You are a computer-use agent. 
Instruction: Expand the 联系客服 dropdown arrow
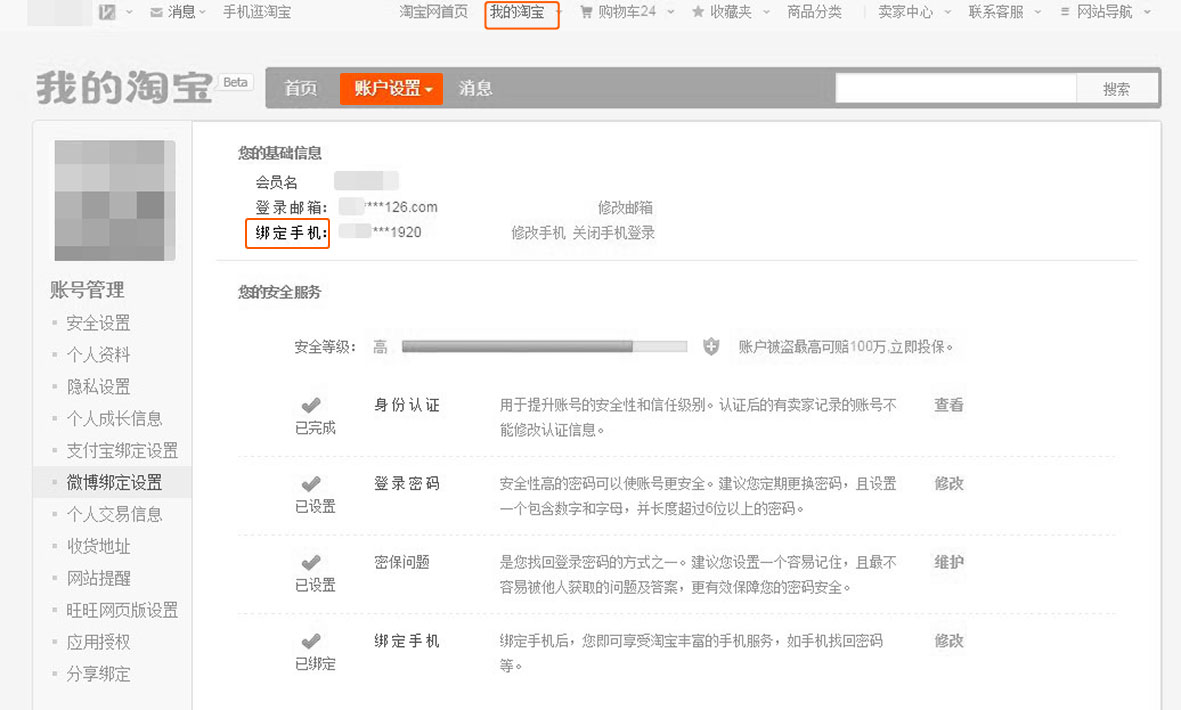click(x=1038, y=12)
